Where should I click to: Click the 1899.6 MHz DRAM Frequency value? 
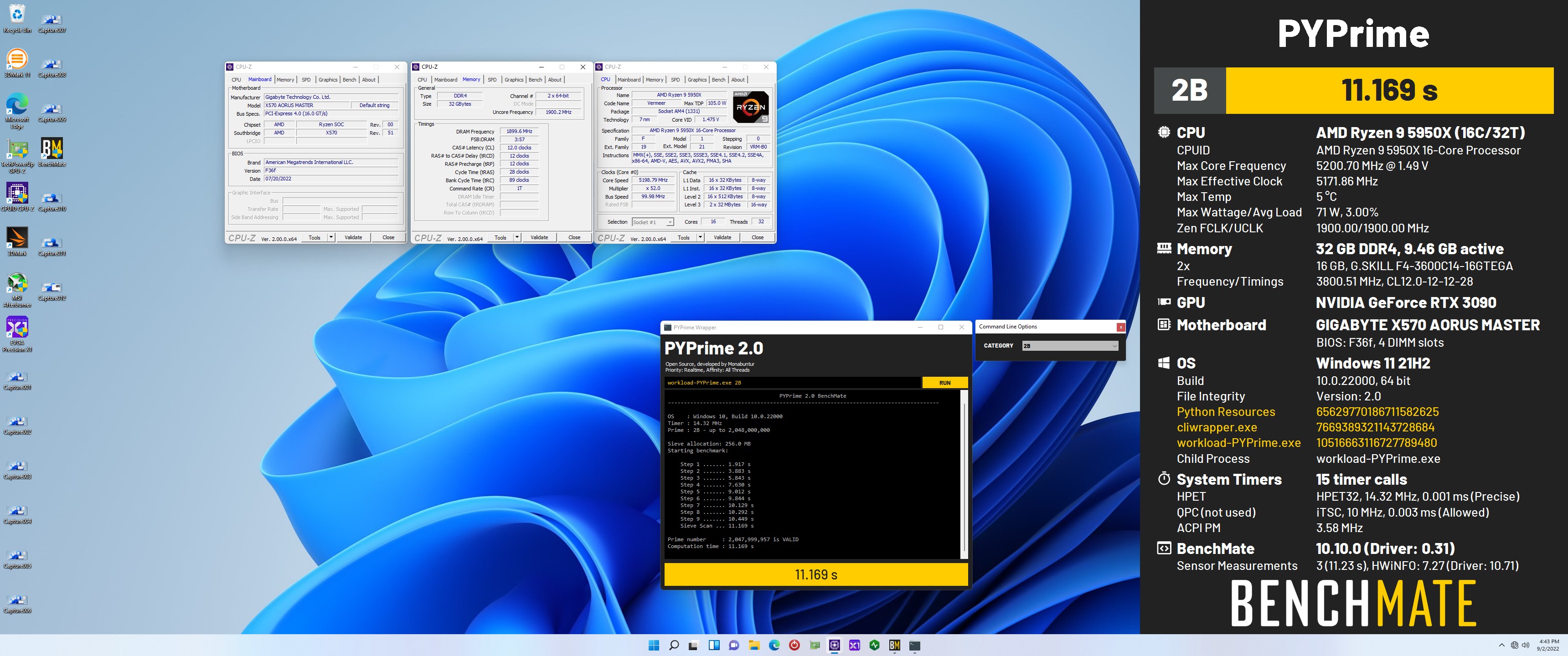[x=519, y=132]
